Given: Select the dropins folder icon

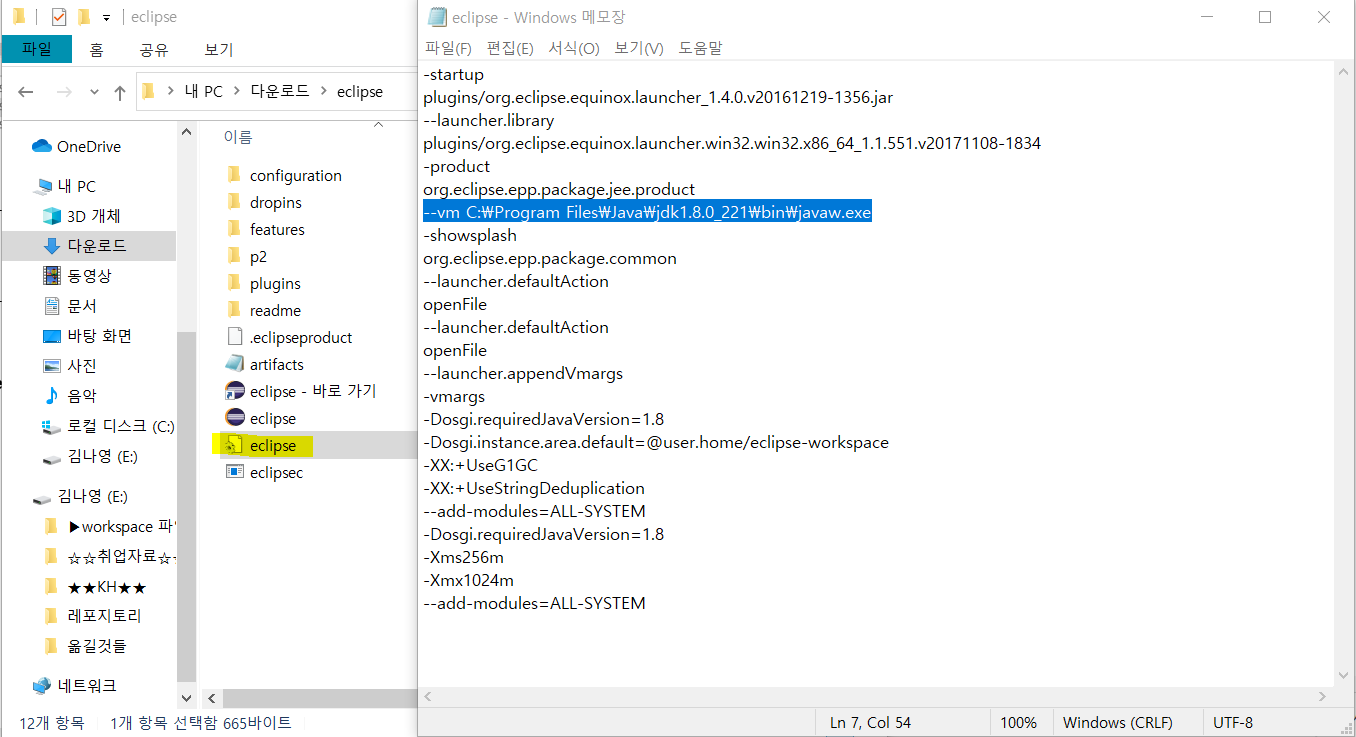Looking at the screenshot, I should point(234,202).
